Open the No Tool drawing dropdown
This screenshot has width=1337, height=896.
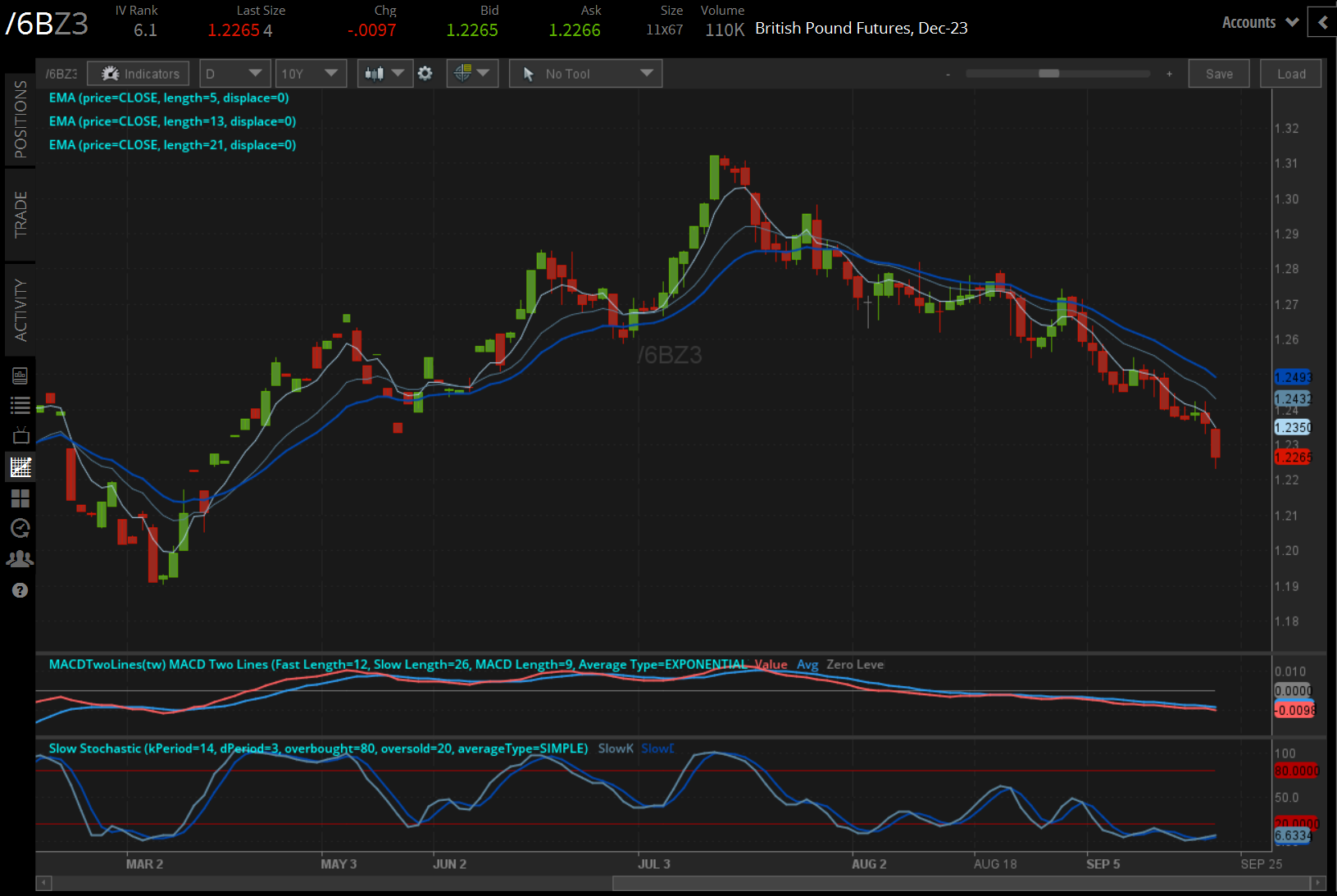pos(585,74)
